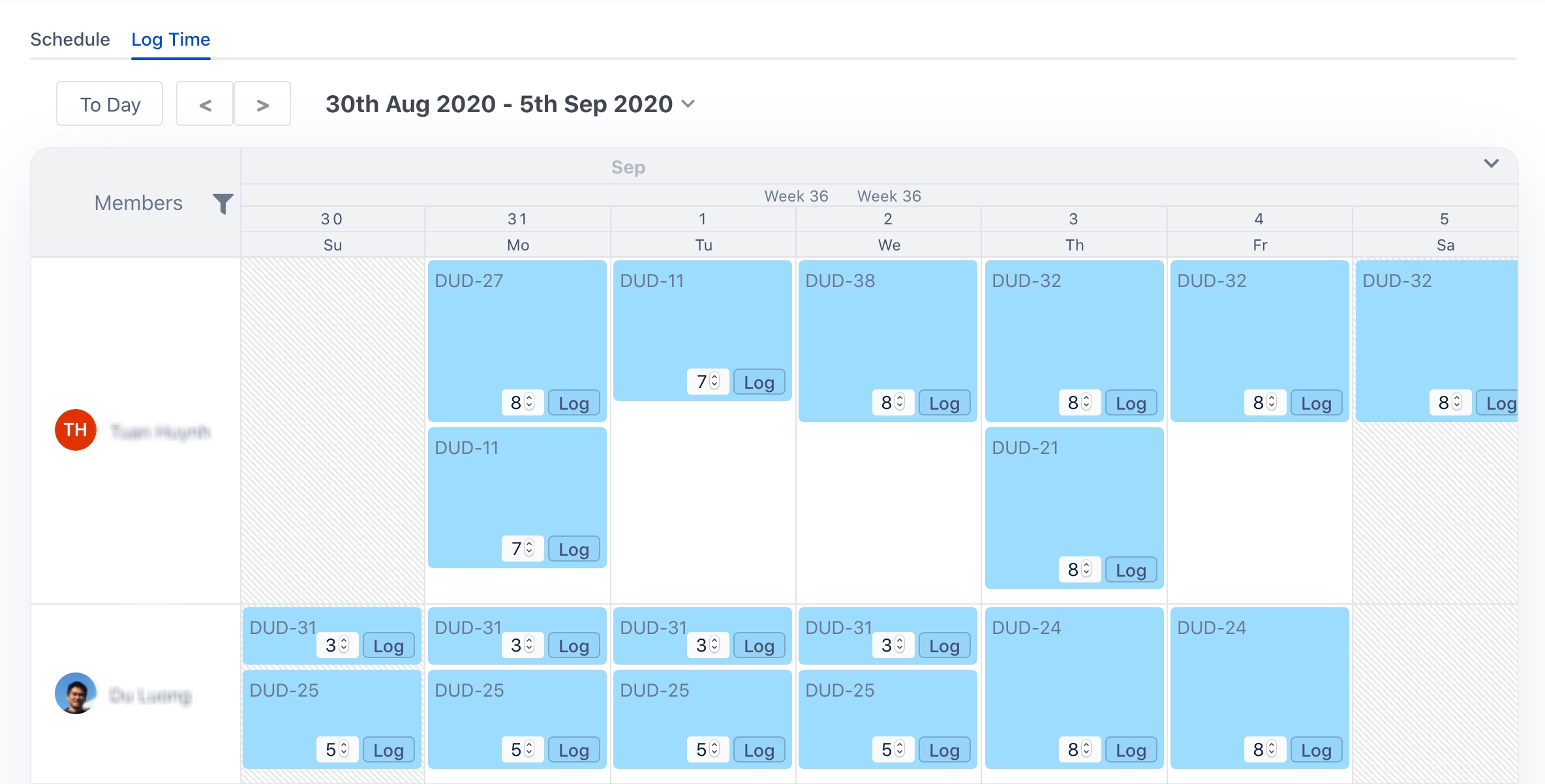Select the Log Time tab
This screenshot has width=1545, height=784.
click(x=170, y=40)
